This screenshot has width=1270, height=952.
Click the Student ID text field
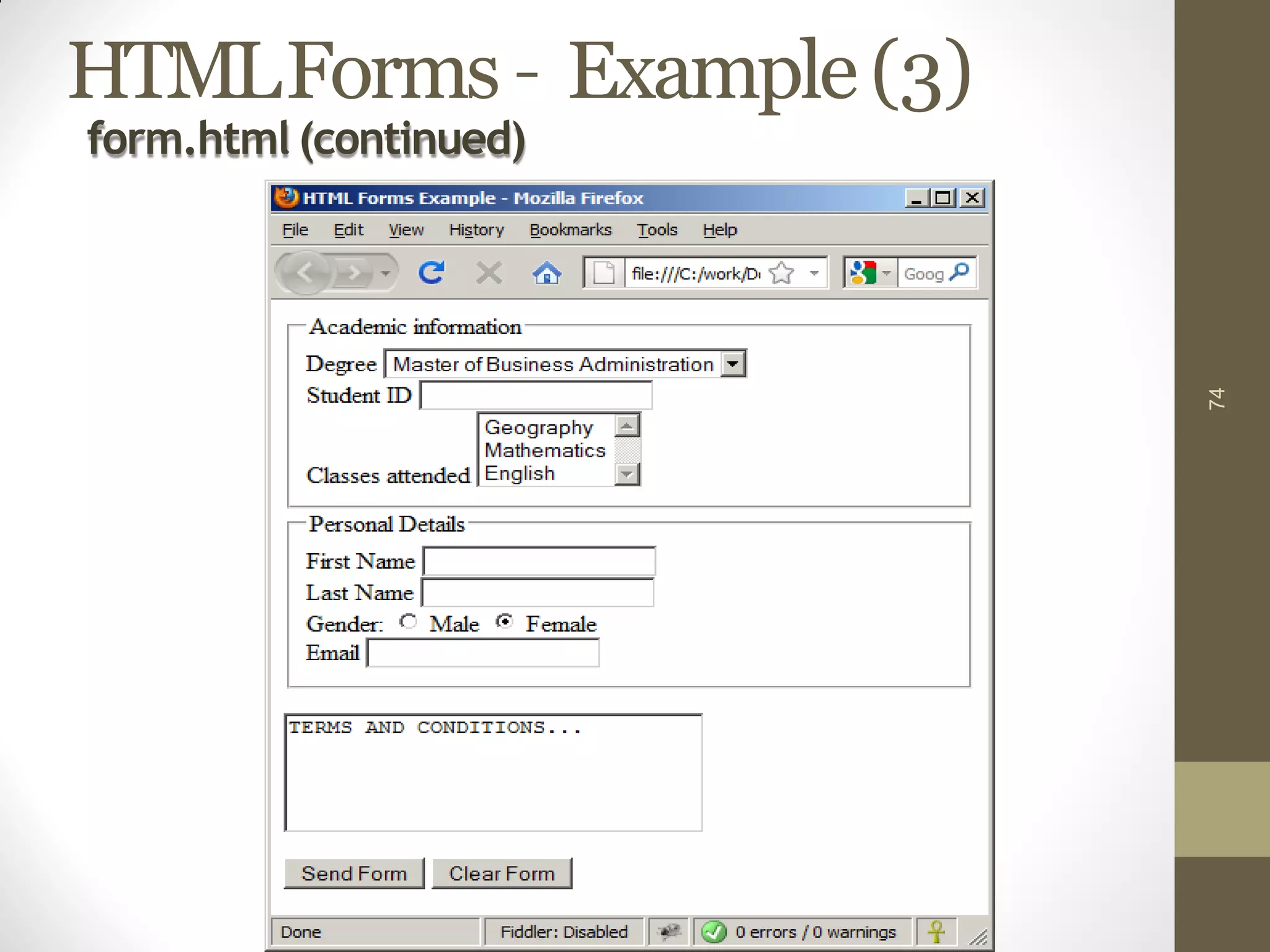(536, 395)
